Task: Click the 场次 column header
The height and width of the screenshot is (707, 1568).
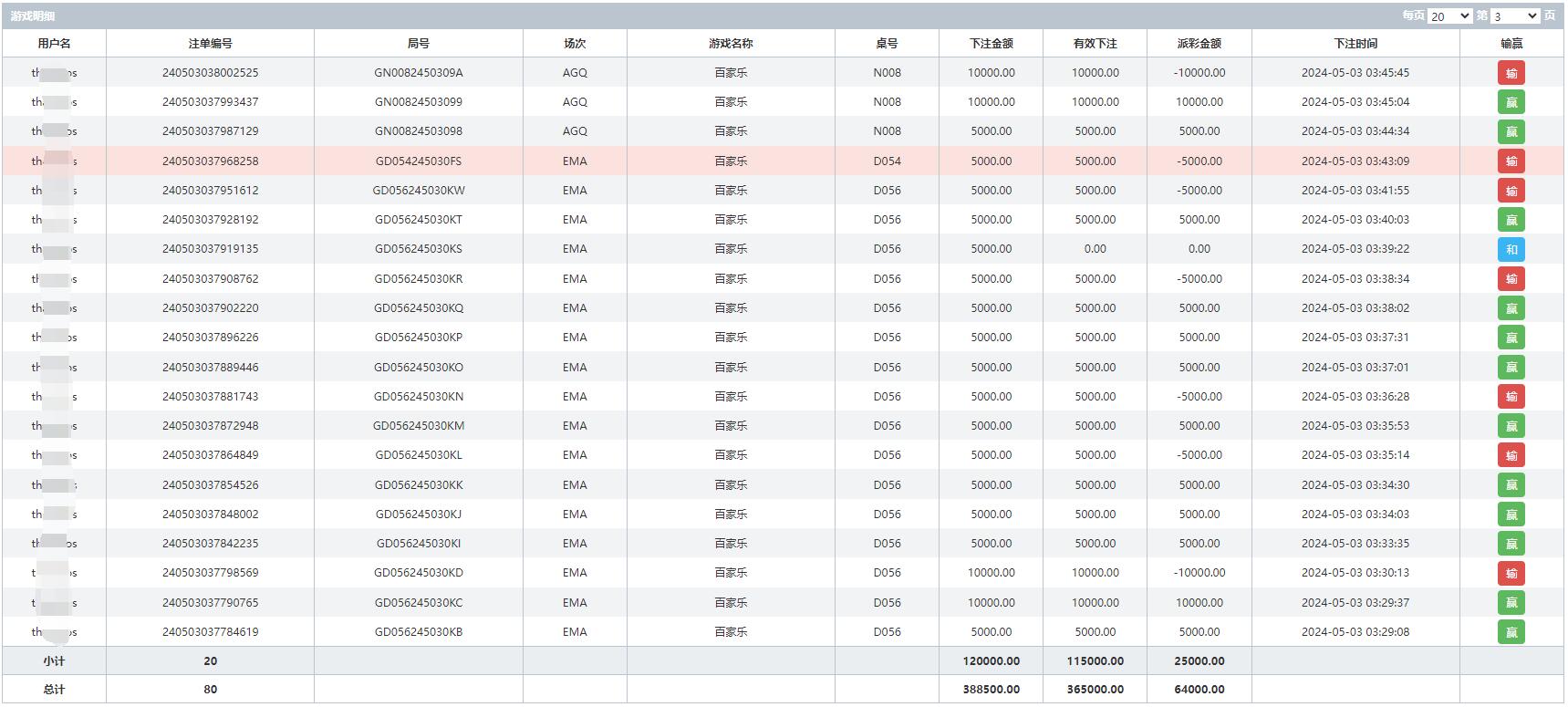Action: tap(575, 43)
